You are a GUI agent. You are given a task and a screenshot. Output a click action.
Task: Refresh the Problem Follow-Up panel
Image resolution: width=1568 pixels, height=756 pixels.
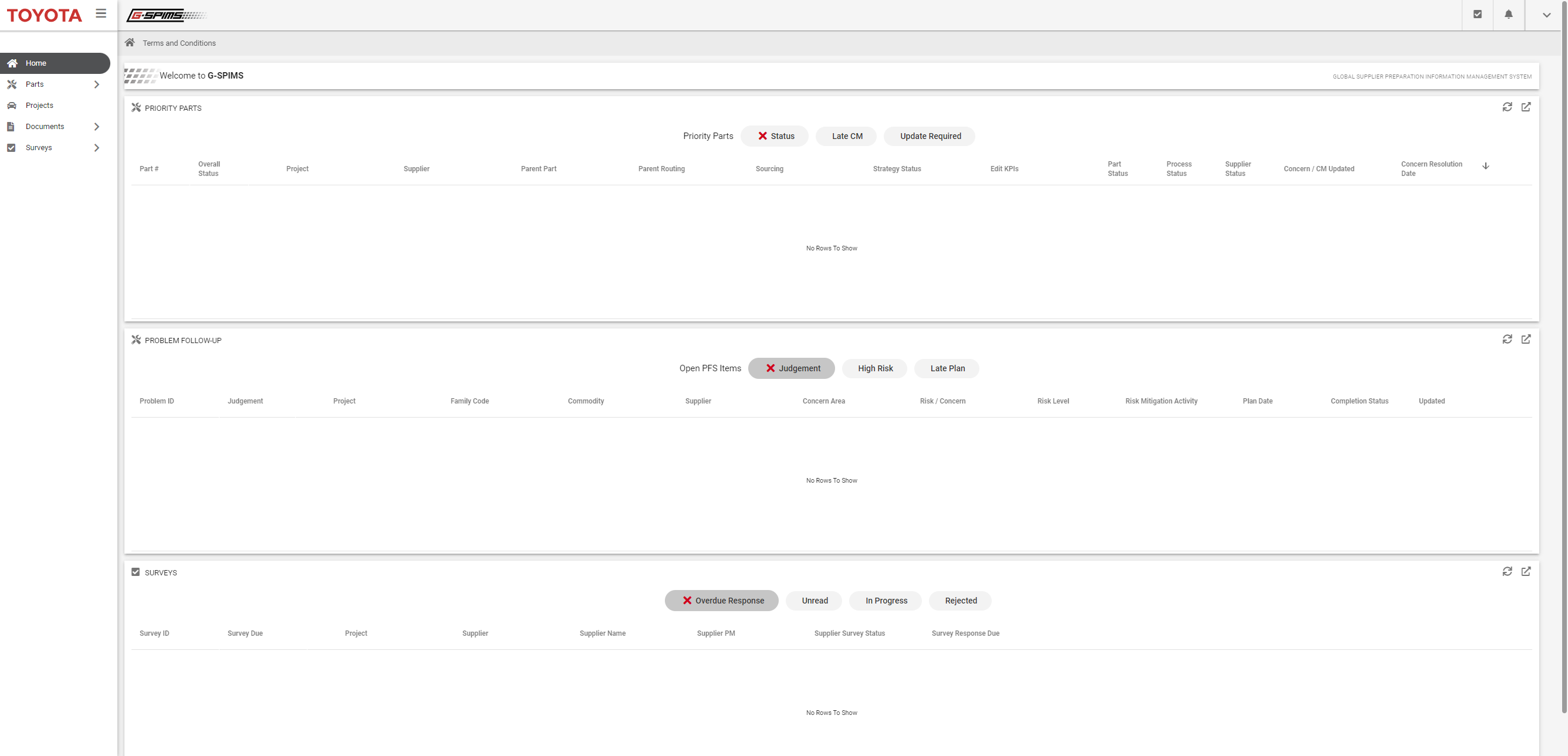pyautogui.click(x=1506, y=340)
